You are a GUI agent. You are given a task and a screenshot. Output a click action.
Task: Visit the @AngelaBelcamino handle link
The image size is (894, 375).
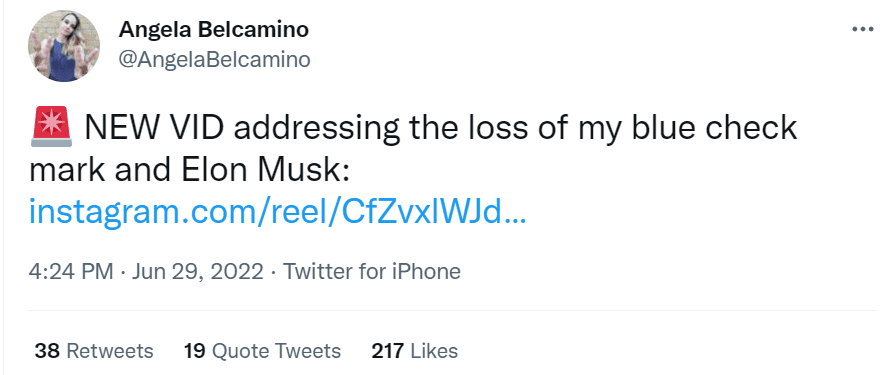click(214, 59)
